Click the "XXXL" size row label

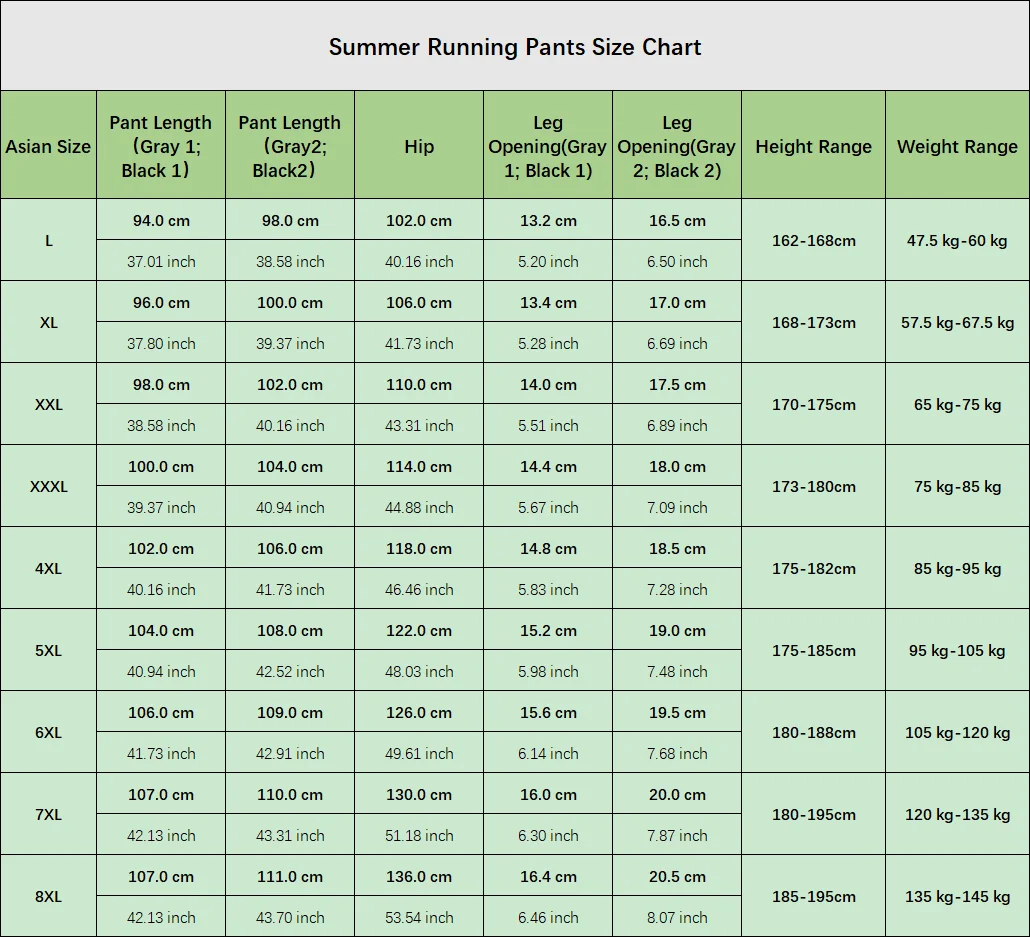point(49,487)
